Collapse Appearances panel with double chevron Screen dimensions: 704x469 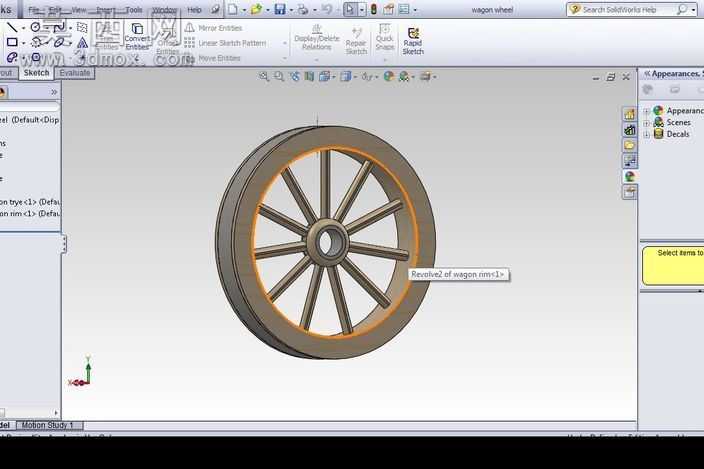tap(647, 74)
